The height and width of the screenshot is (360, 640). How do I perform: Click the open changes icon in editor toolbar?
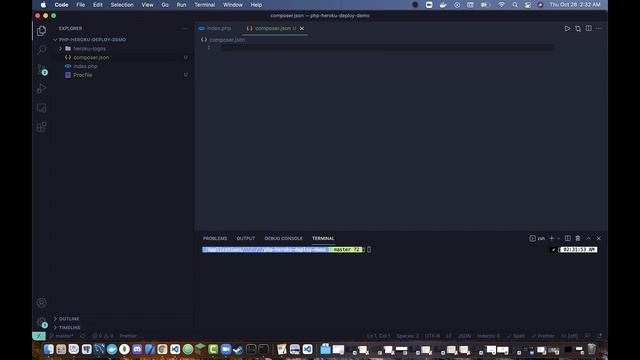coord(578,29)
